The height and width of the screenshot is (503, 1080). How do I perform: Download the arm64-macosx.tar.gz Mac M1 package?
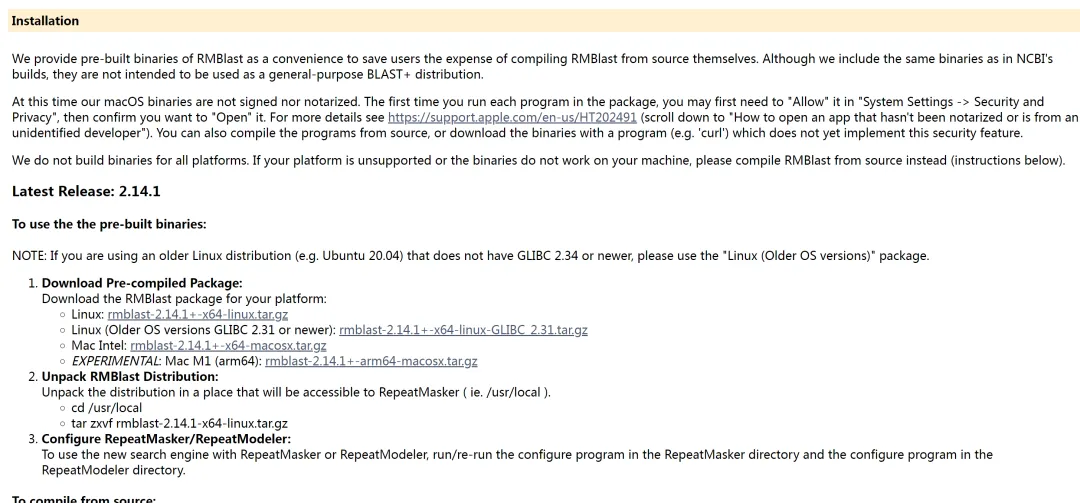point(371,361)
